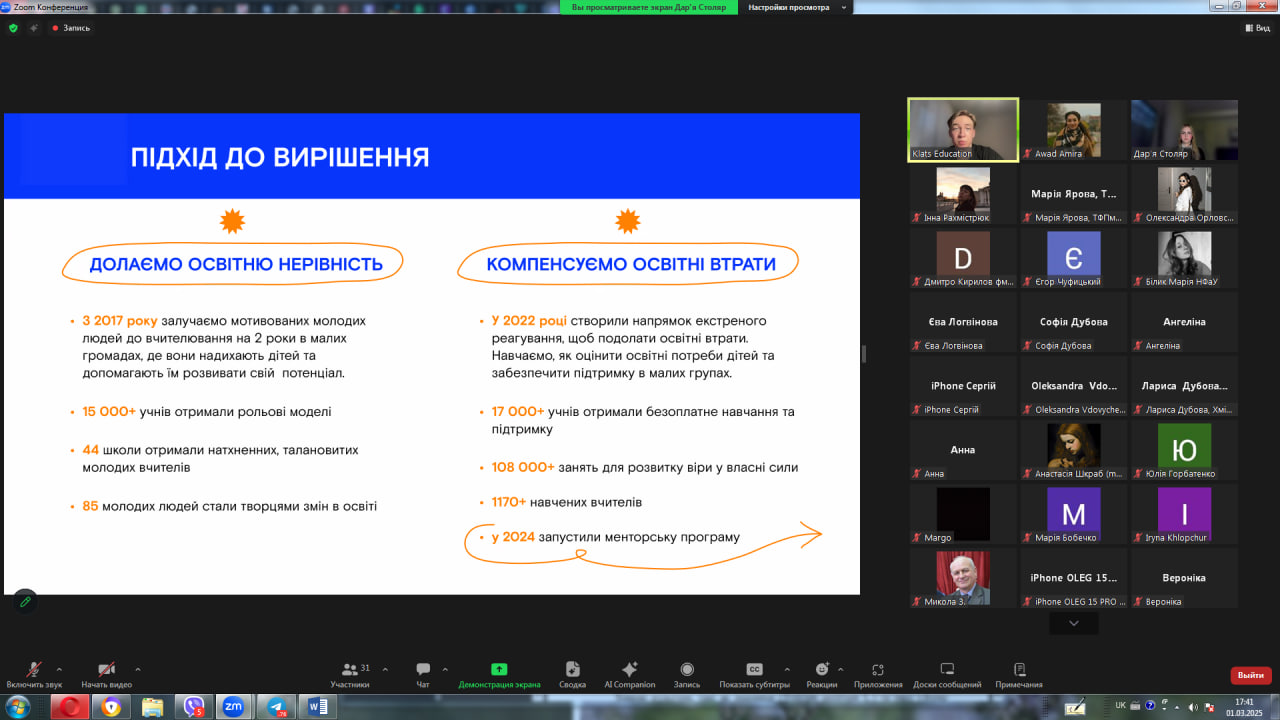Open the Сводка summary tool
The image size is (1280, 720).
572,675
